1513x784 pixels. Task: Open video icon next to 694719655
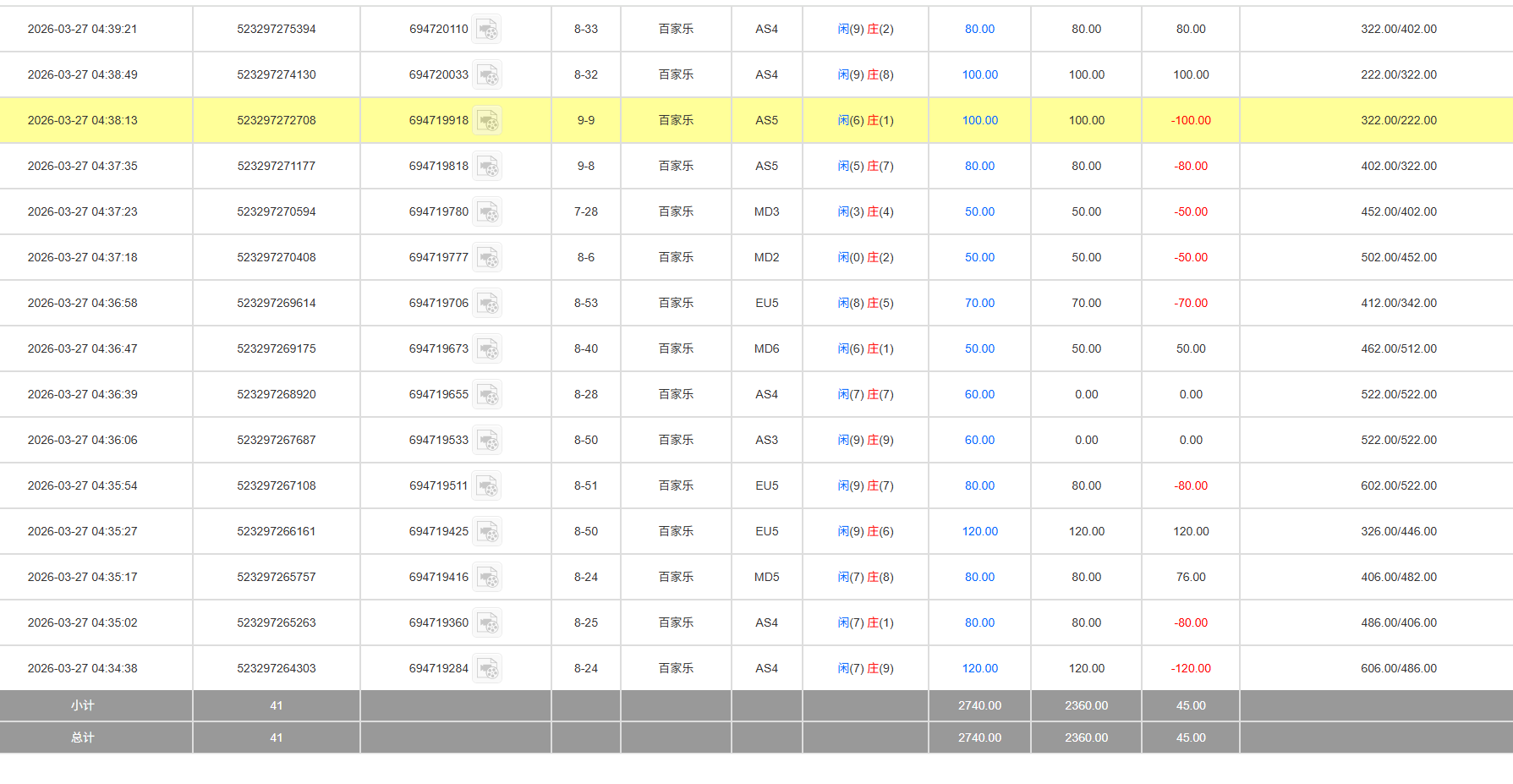click(486, 395)
